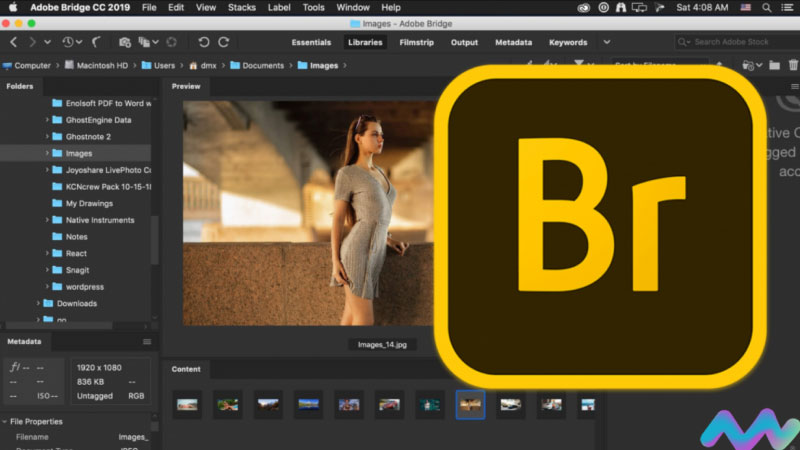This screenshot has width=800, height=450.
Task: Open the Metadata panel options menu
Action: point(147,342)
